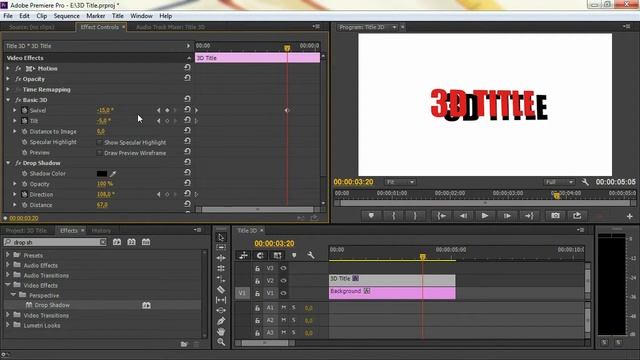This screenshot has width=640, height=360.
Task: Expand the Opacity effect
Action: click(8, 79)
